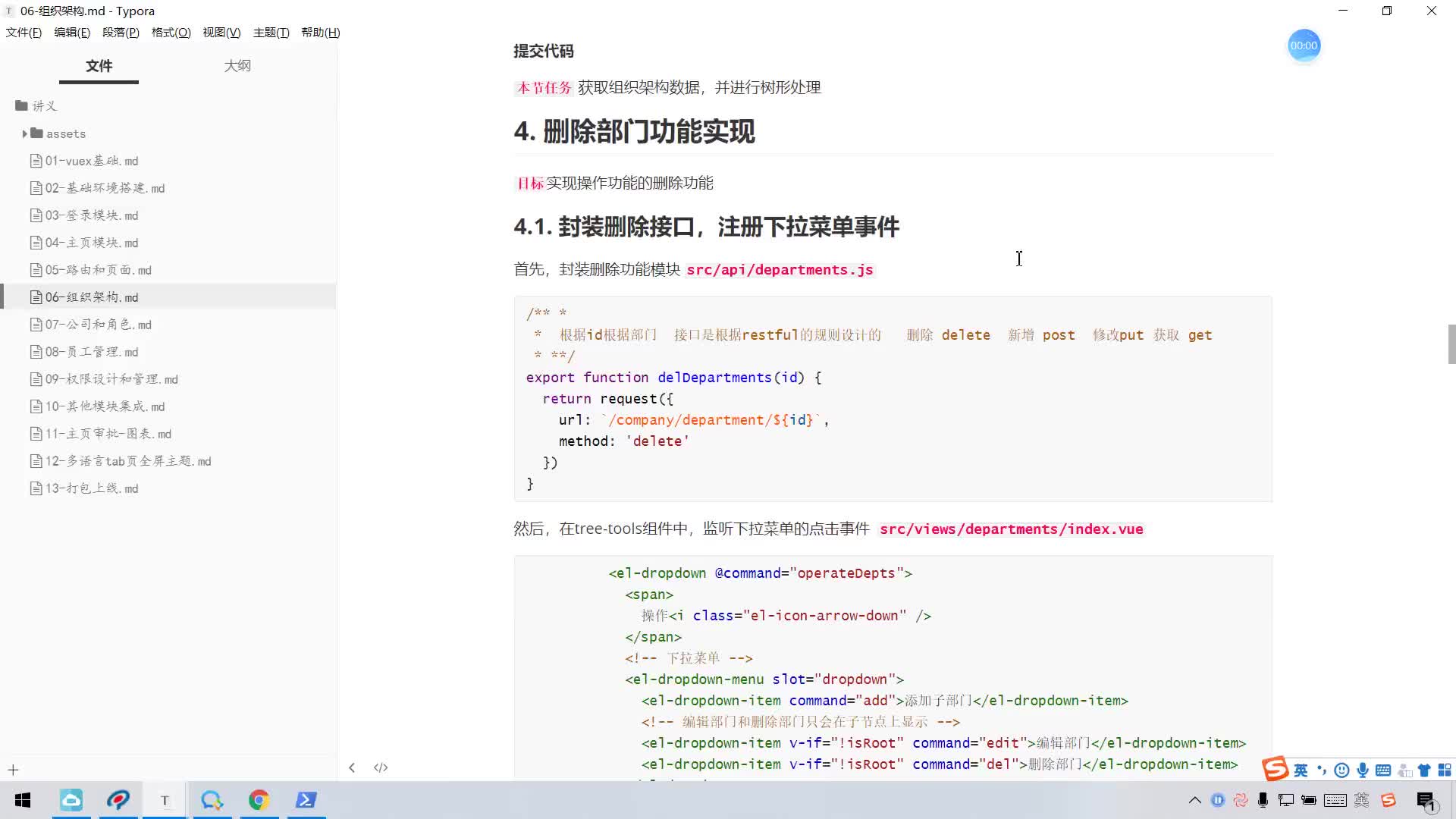Switch to the 大纲 sidebar tab
Screen dimensions: 1456x819
pyautogui.click(x=237, y=66)
